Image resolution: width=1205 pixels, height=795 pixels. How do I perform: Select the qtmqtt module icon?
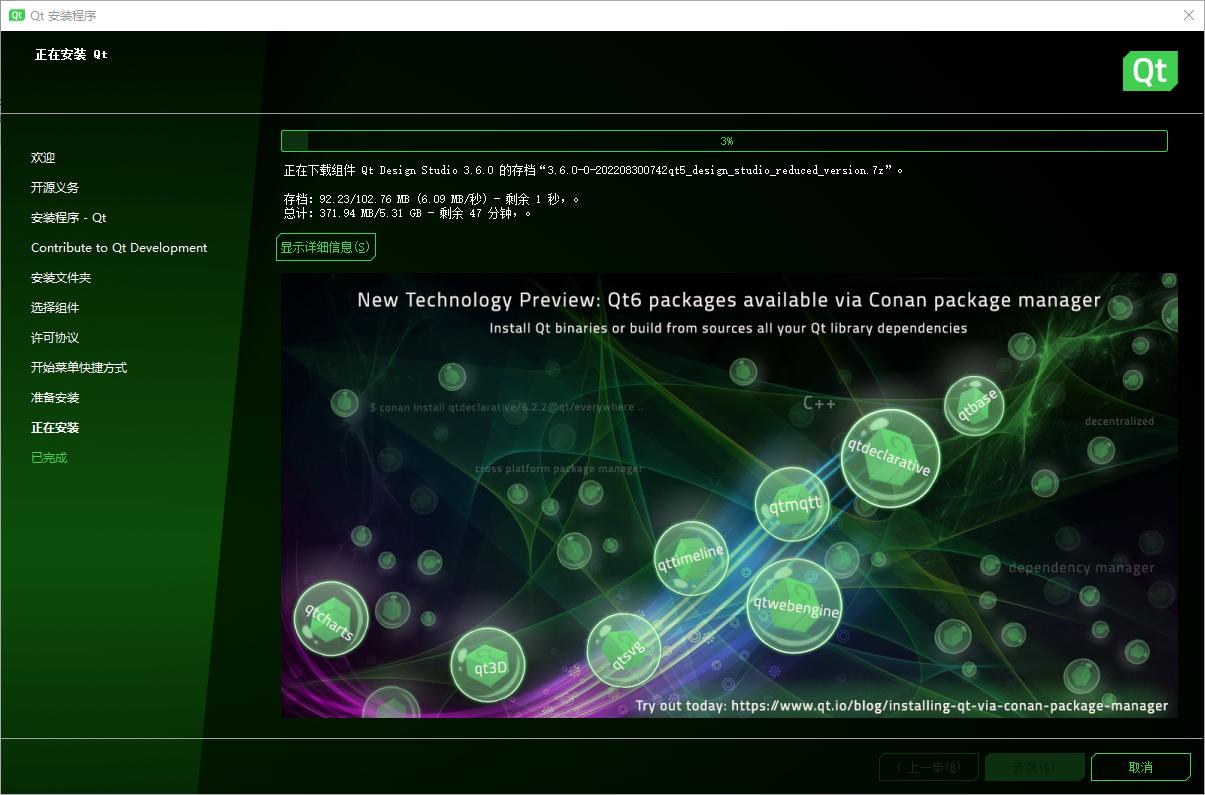(x=791, y=505)
